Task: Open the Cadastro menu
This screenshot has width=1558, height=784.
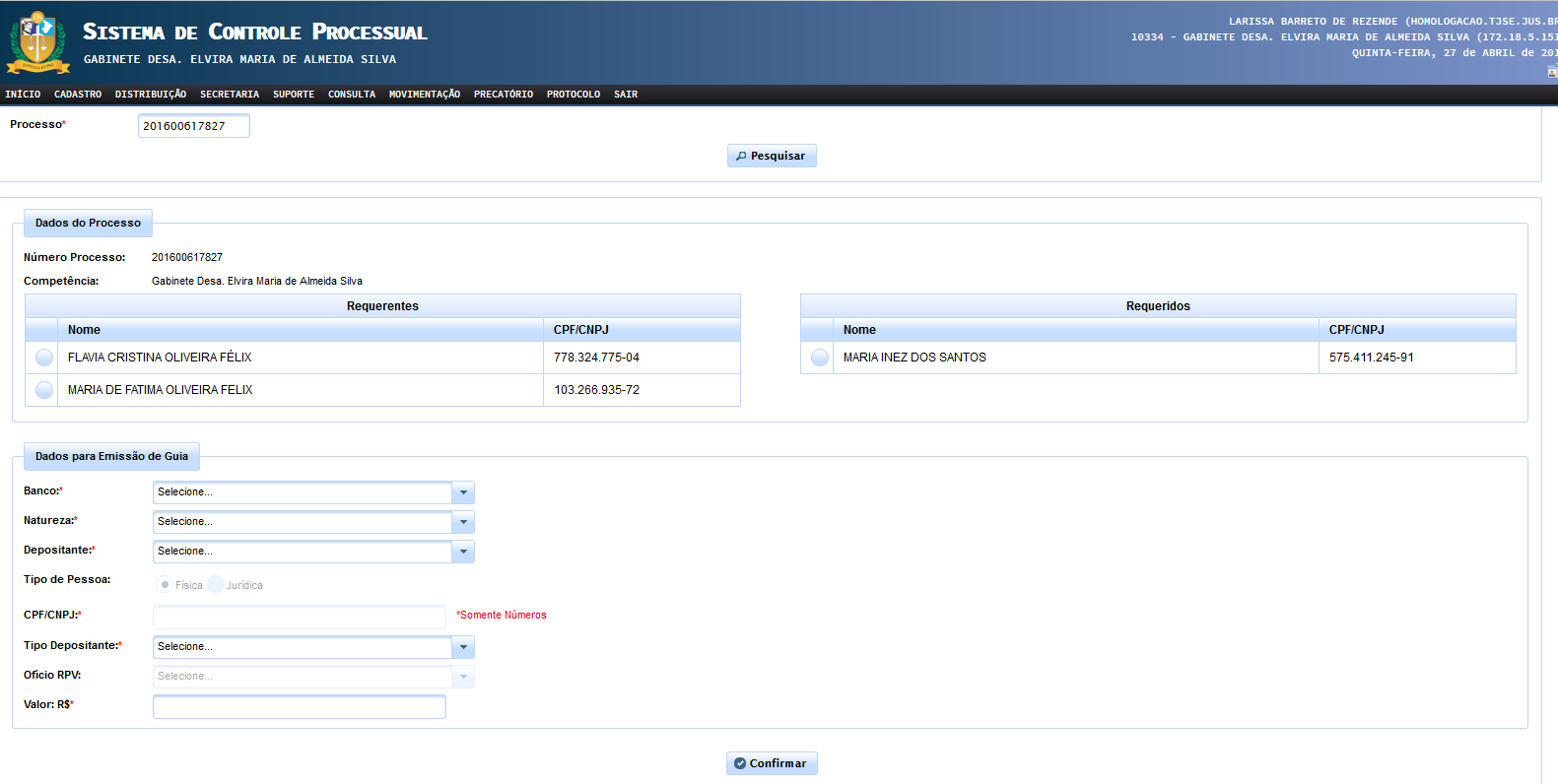Action: pos(78,95)
